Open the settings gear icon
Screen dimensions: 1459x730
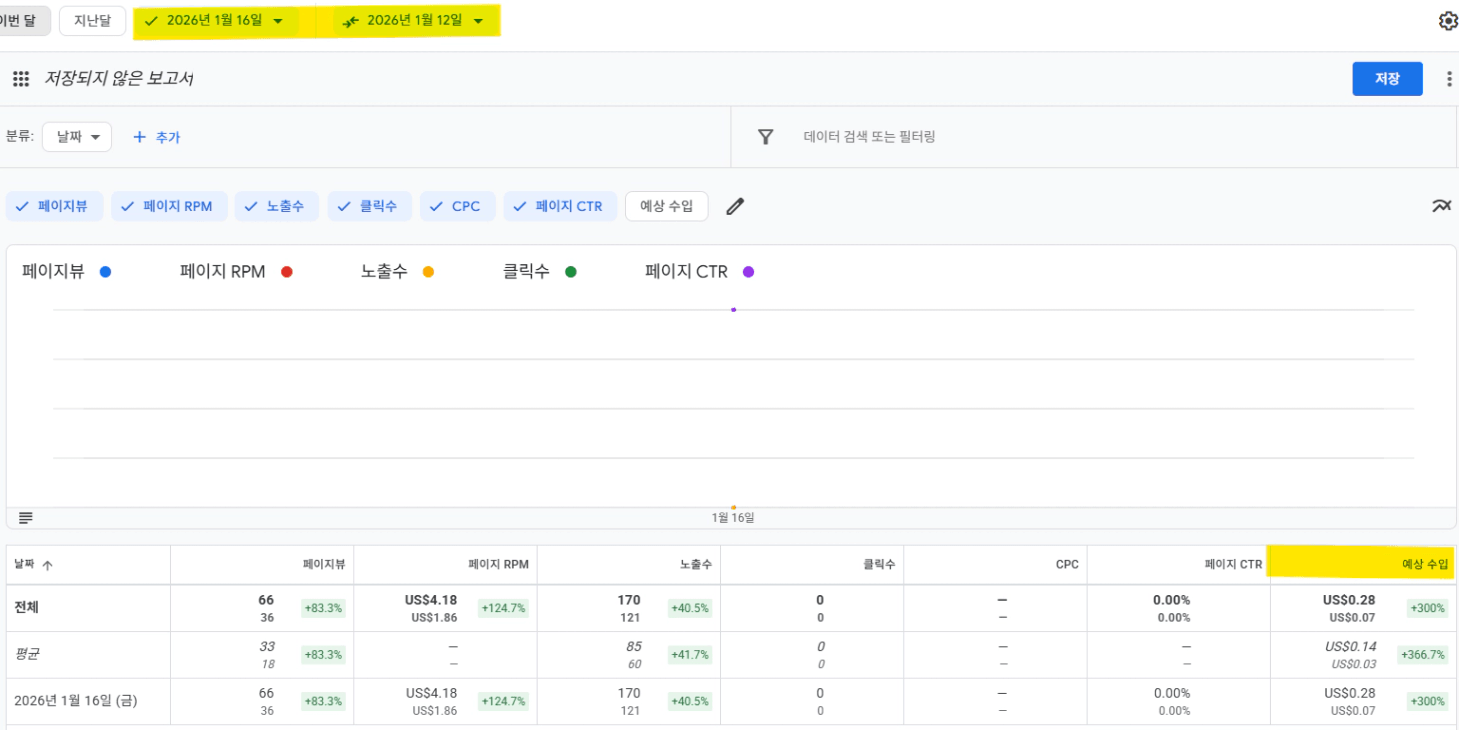click(x=1447, y=21)
